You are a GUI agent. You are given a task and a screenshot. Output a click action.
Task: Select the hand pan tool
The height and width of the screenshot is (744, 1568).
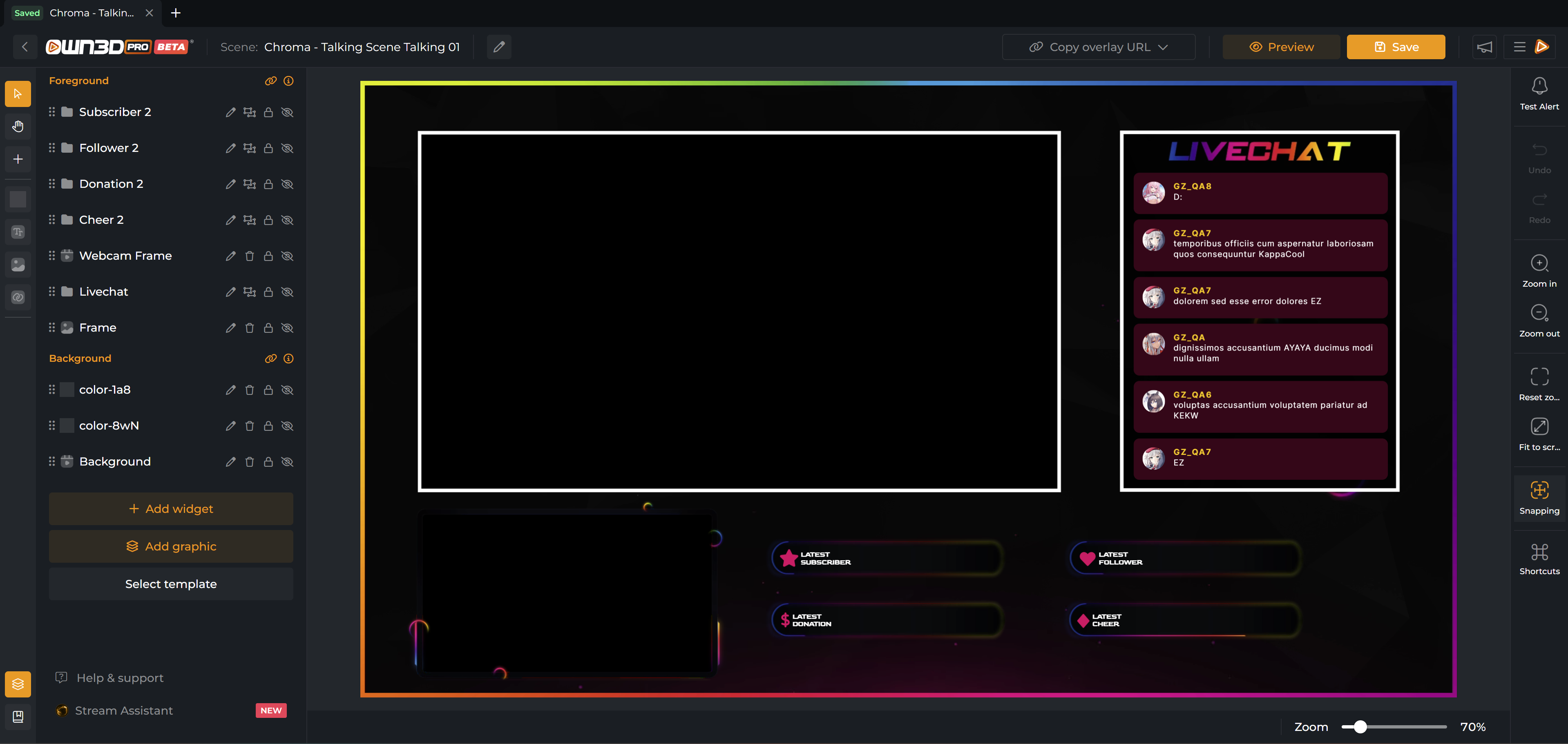click(18, 127)
